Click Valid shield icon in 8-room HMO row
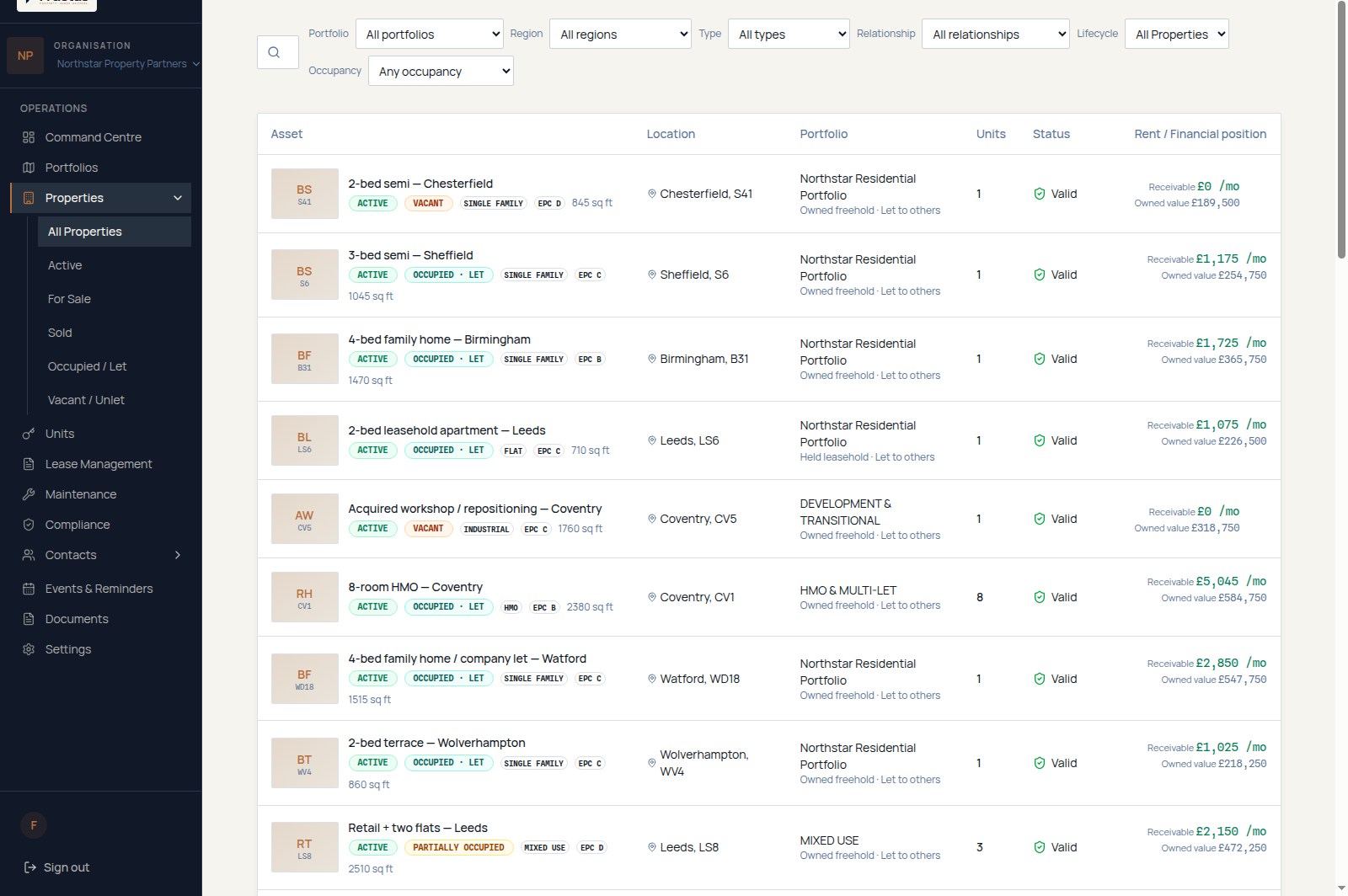 1040,597
